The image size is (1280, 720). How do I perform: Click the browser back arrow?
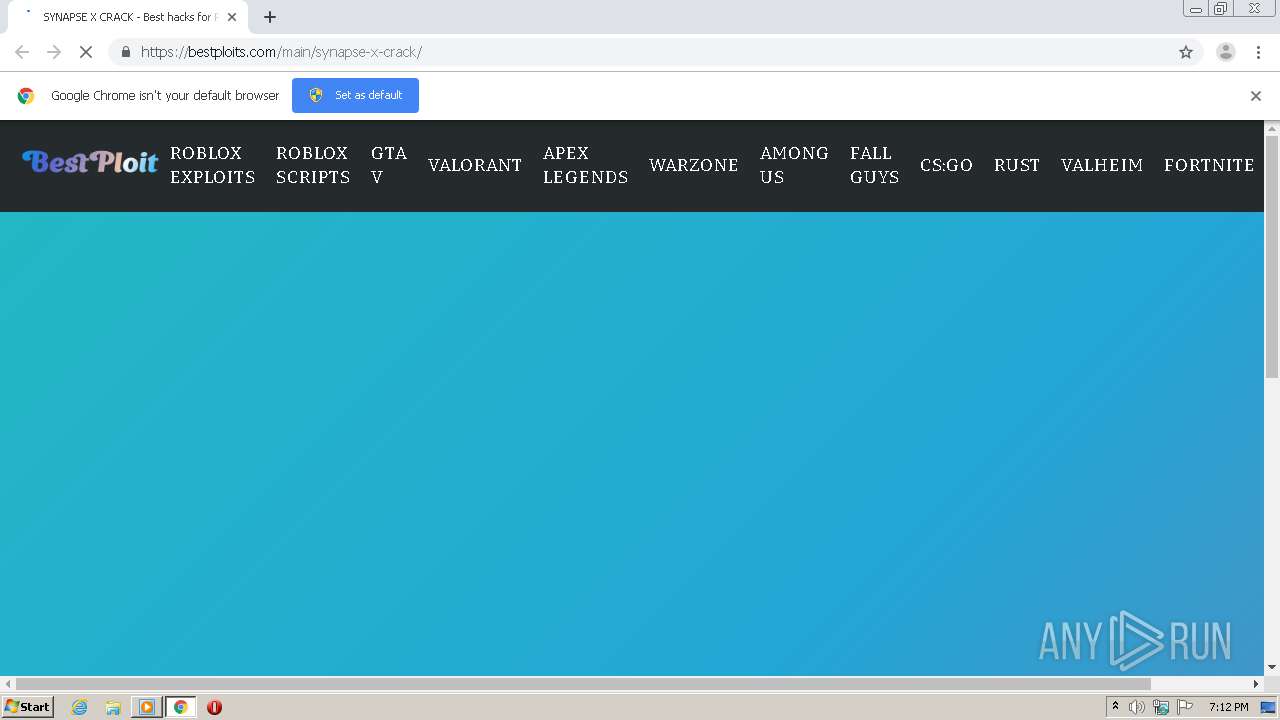22,52
